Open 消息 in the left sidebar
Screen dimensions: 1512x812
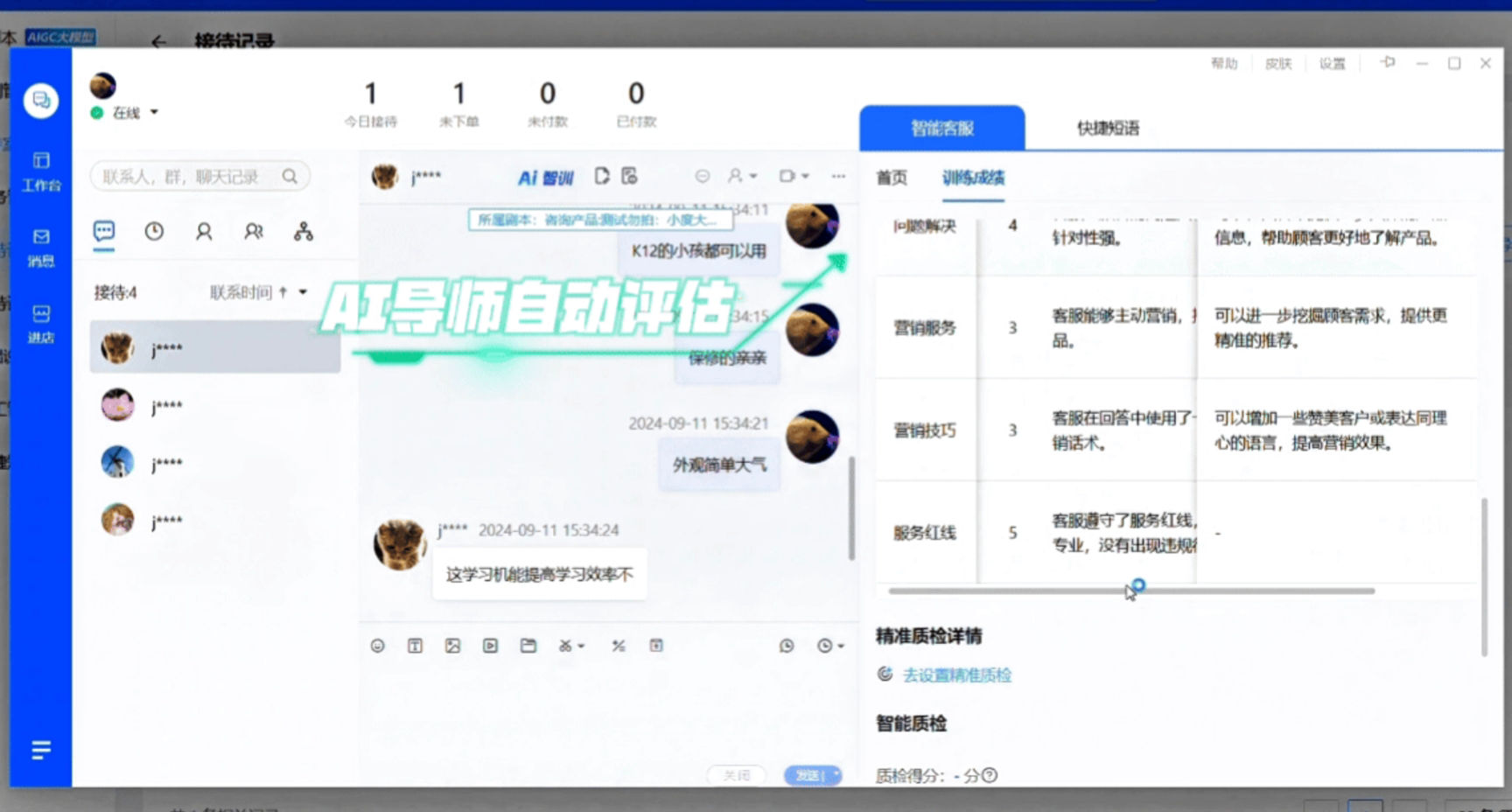(x=41, y=248)
